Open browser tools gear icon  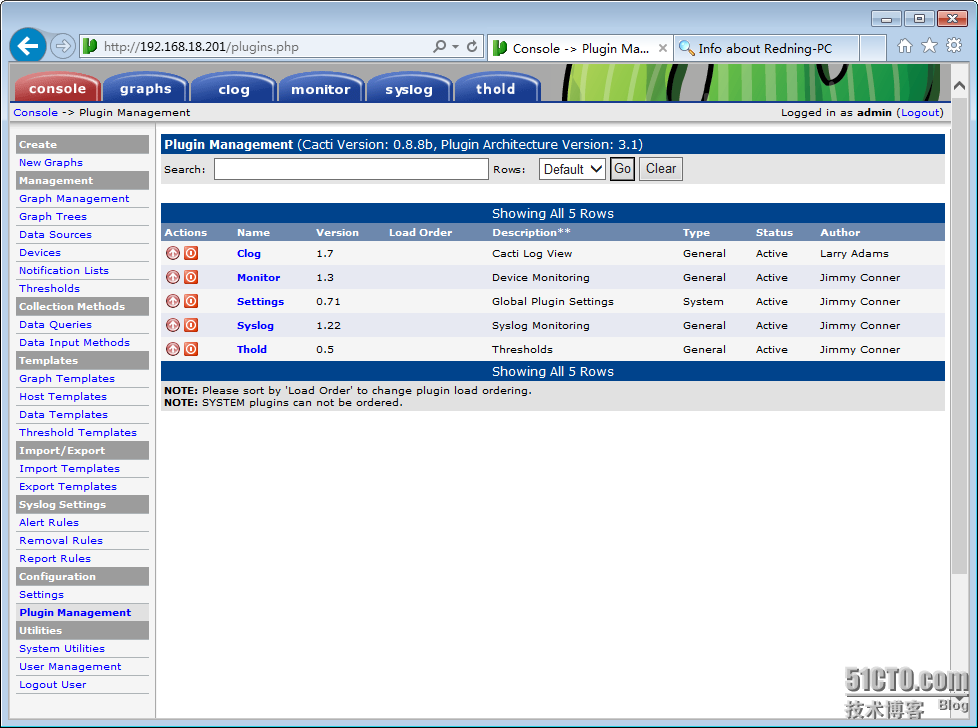coord(954,46)
